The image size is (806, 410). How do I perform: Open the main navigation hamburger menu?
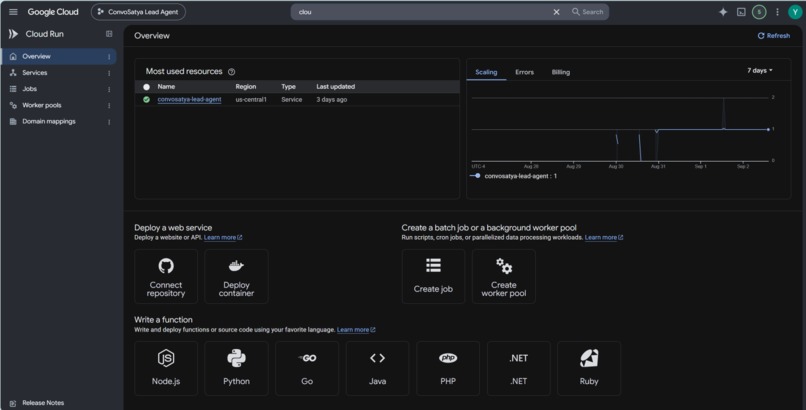13,12
